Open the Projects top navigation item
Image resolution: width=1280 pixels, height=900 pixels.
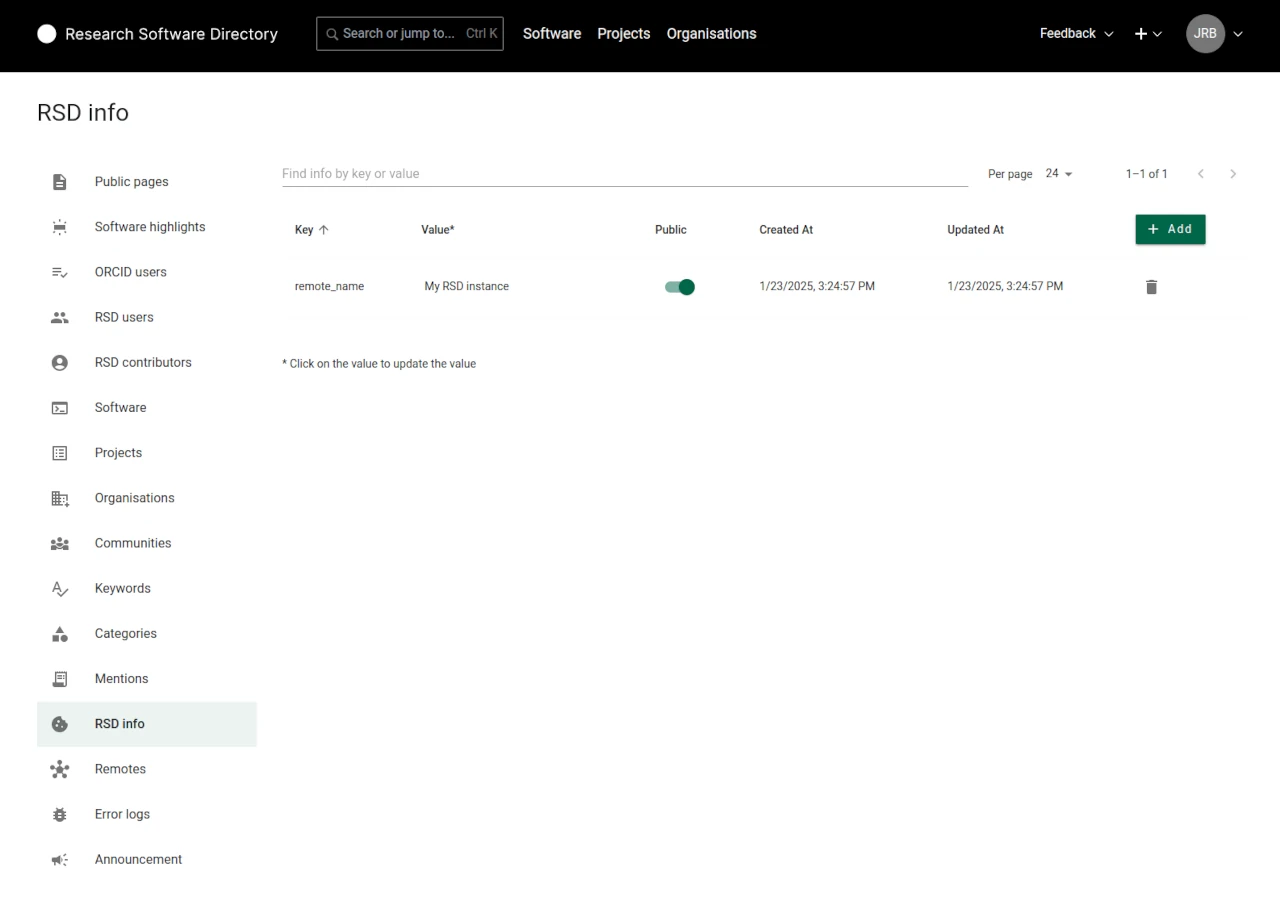click(623, 34)
